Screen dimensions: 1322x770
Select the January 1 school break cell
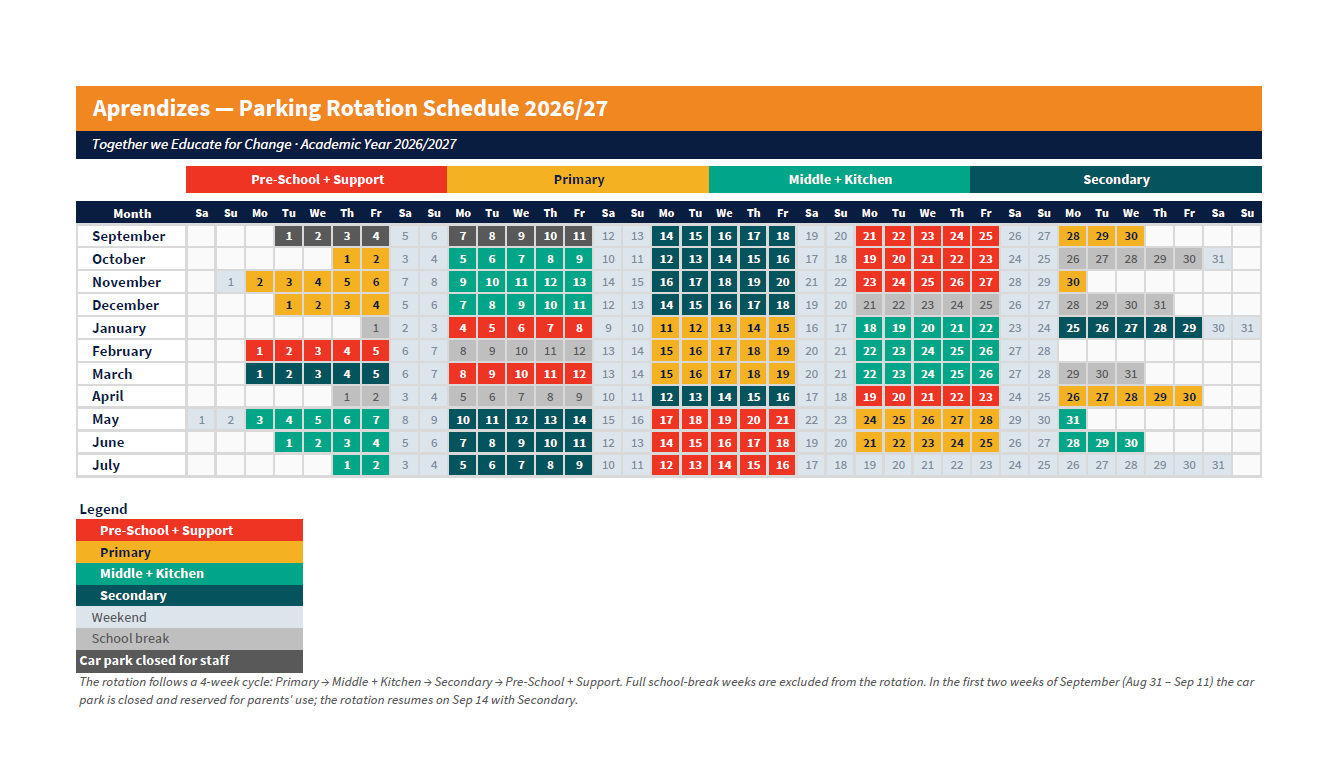click(376, 328)
